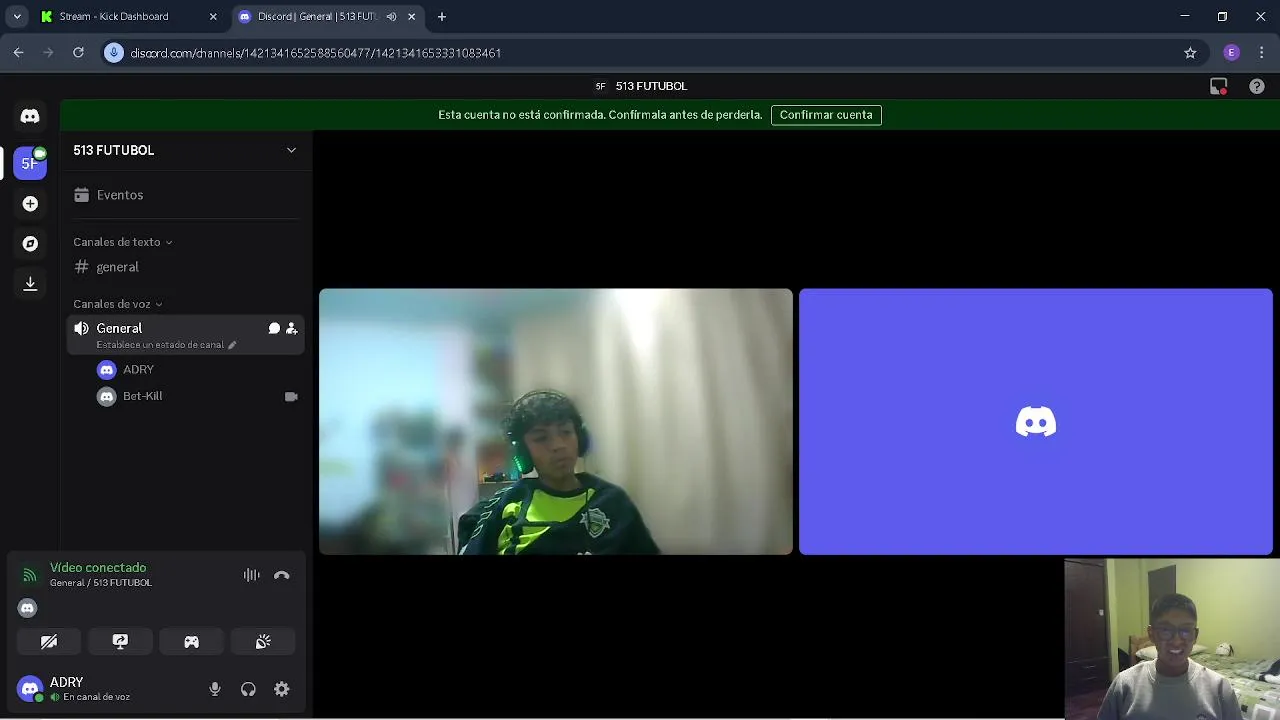Invite people to General voice channel
The width and height of the screenshot is (1280, 720).
tap(292, 328)
